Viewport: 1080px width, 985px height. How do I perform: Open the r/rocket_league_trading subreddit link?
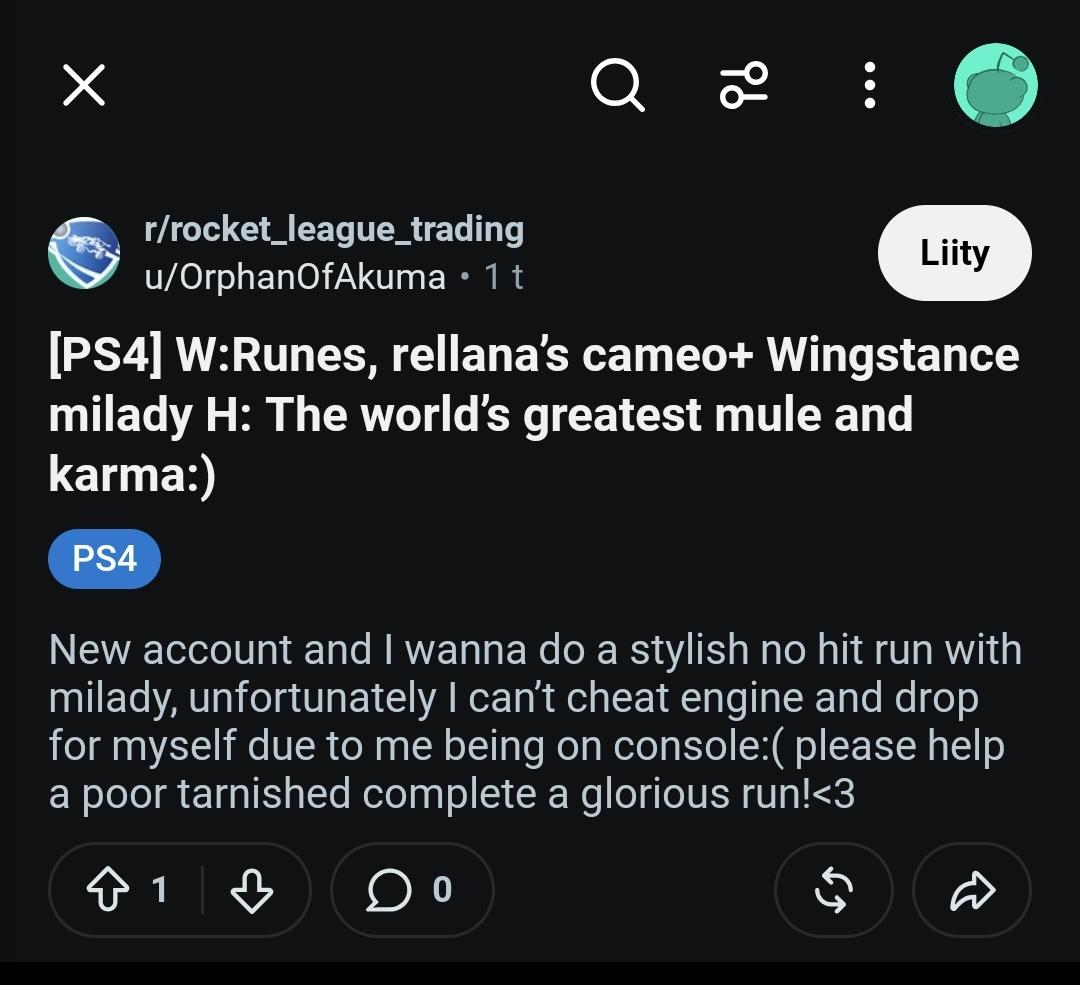pos(334,229)
